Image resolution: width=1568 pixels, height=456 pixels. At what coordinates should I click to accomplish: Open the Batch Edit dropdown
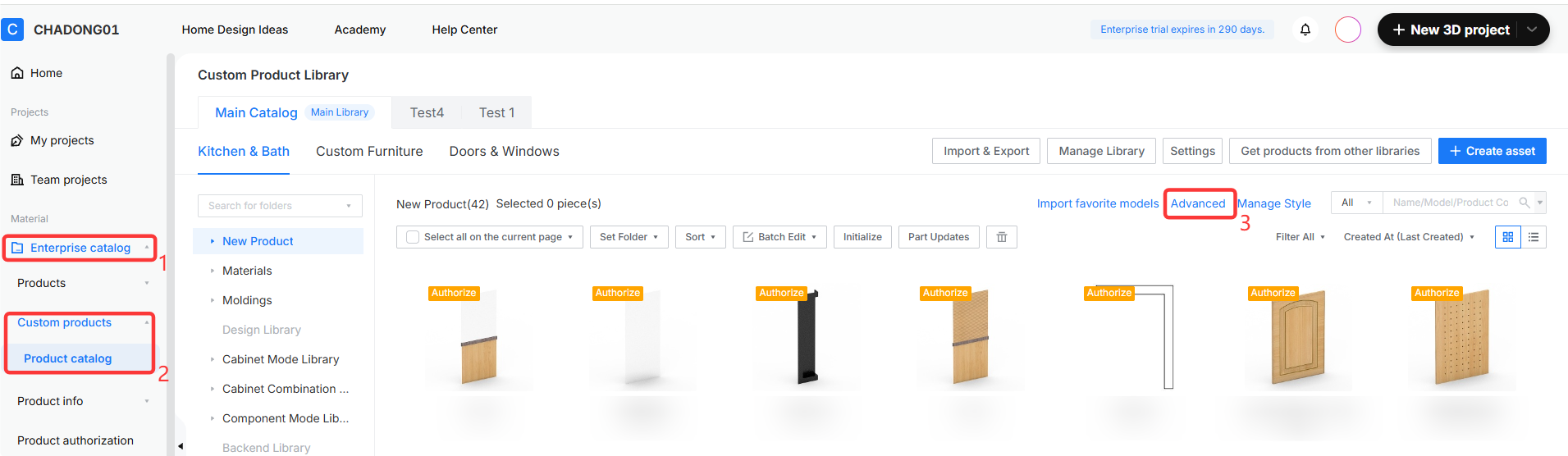coord(779,237)
